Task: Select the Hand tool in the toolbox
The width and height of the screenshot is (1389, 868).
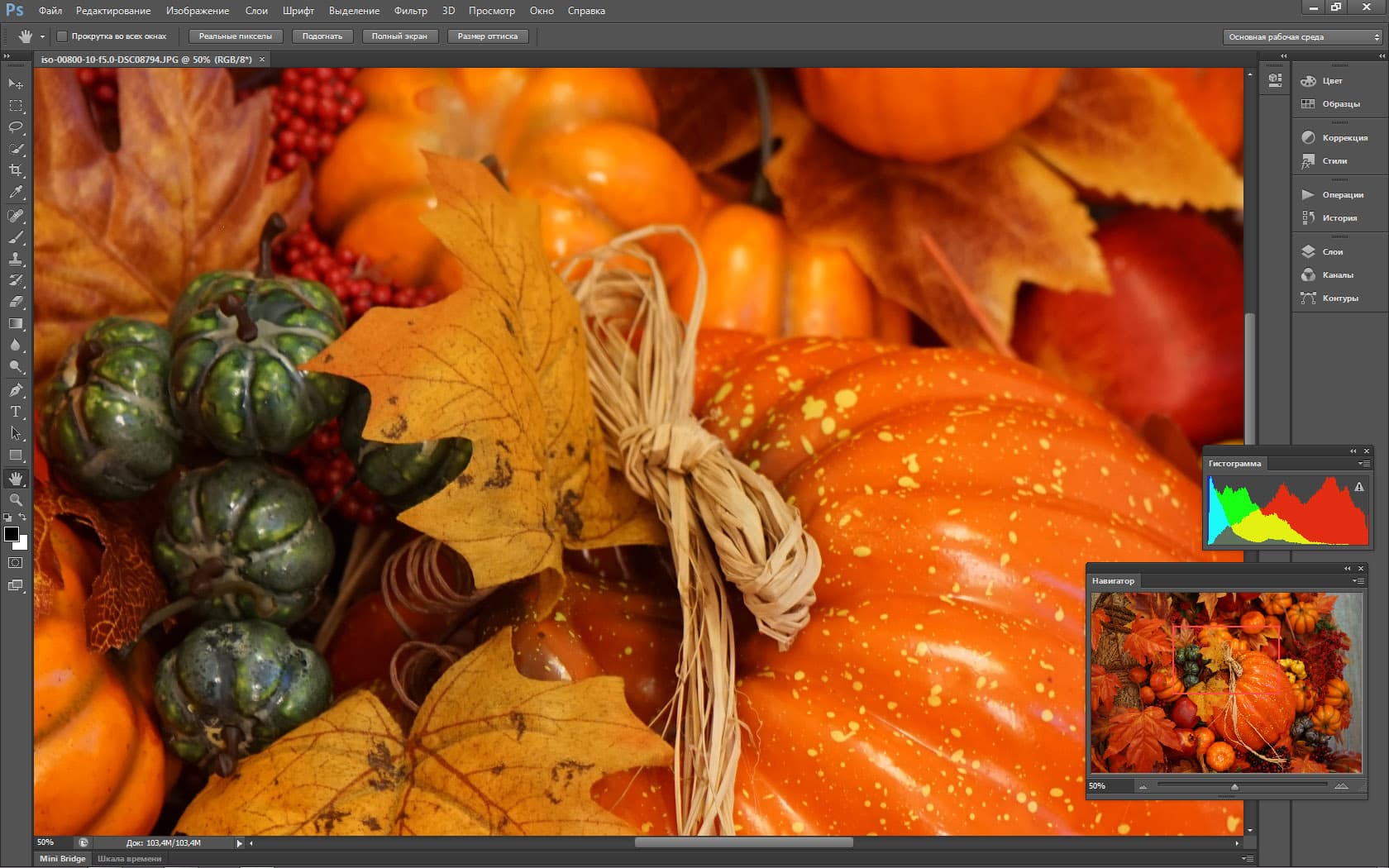Action: 16,479
